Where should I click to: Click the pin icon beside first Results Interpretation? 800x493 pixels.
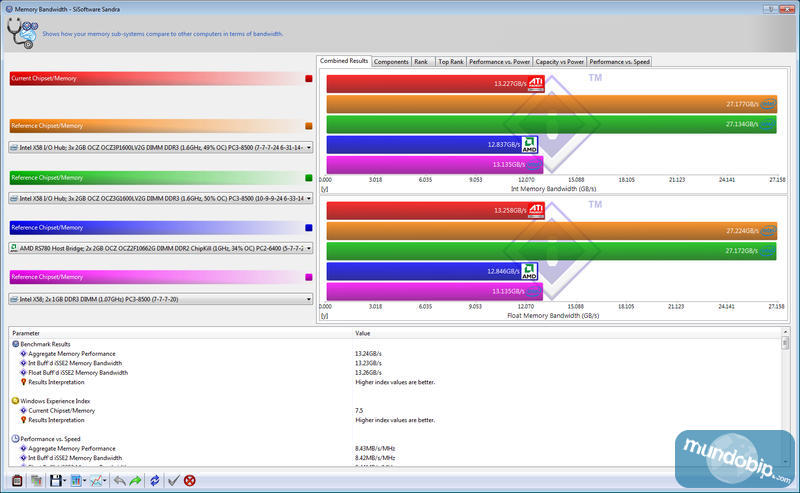coord(23,382)
